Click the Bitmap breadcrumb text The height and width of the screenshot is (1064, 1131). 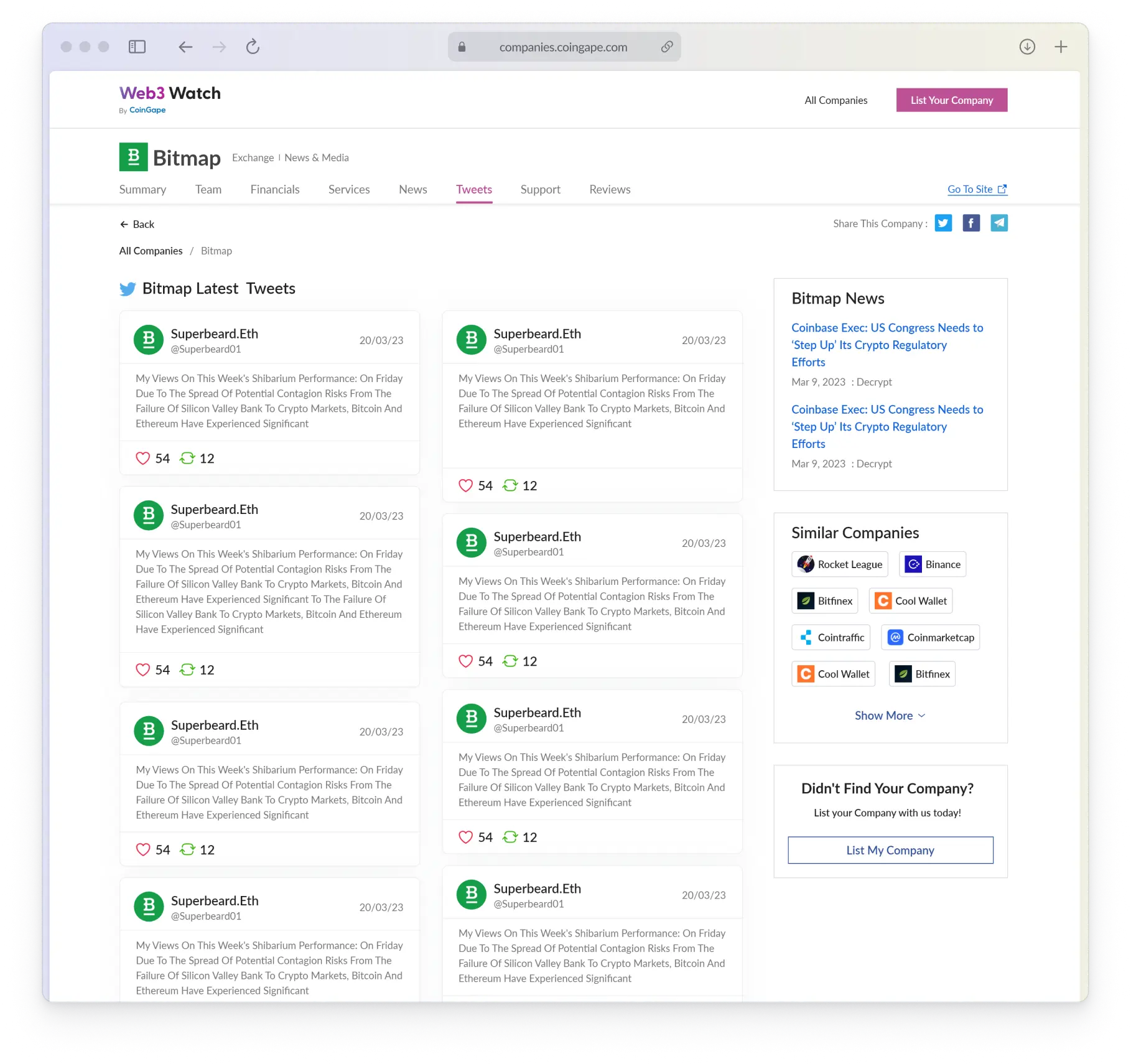(x=216, y=251)
